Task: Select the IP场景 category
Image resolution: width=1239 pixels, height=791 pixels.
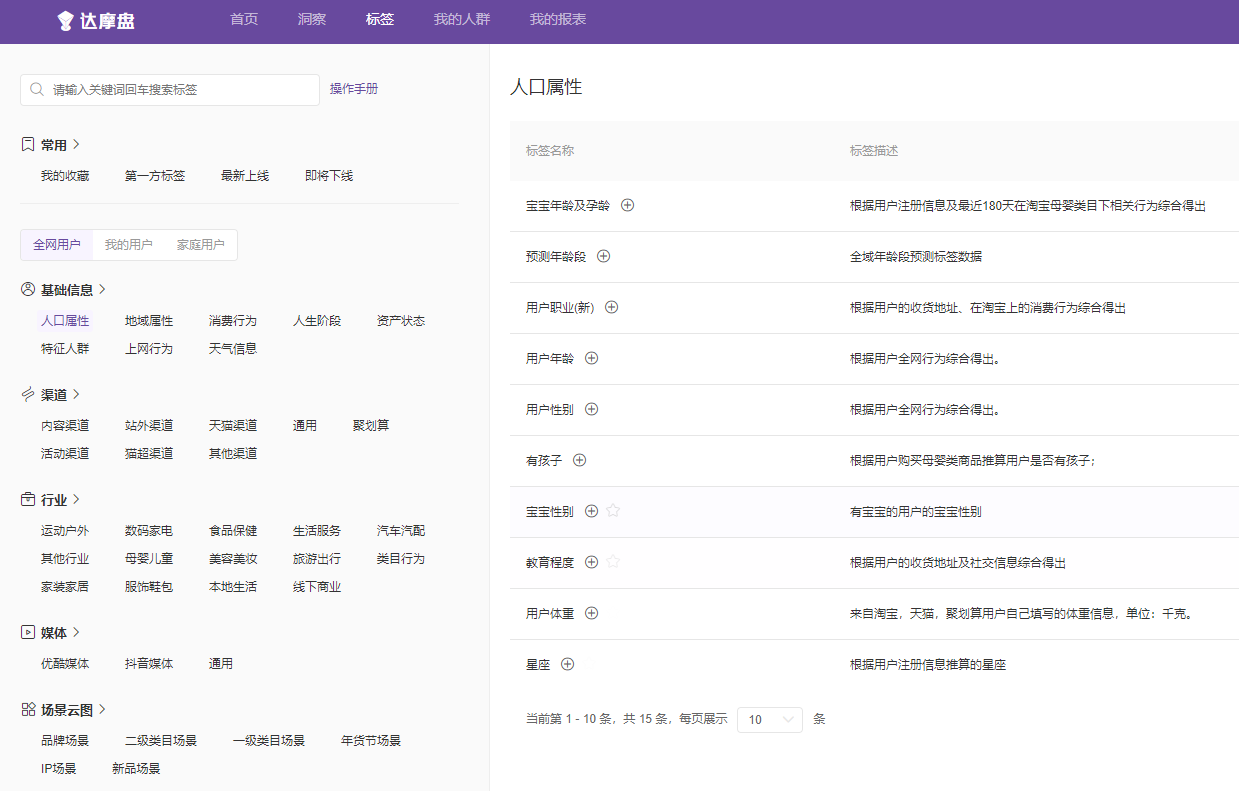Action: pyautogui.click(x=59, y=769)
